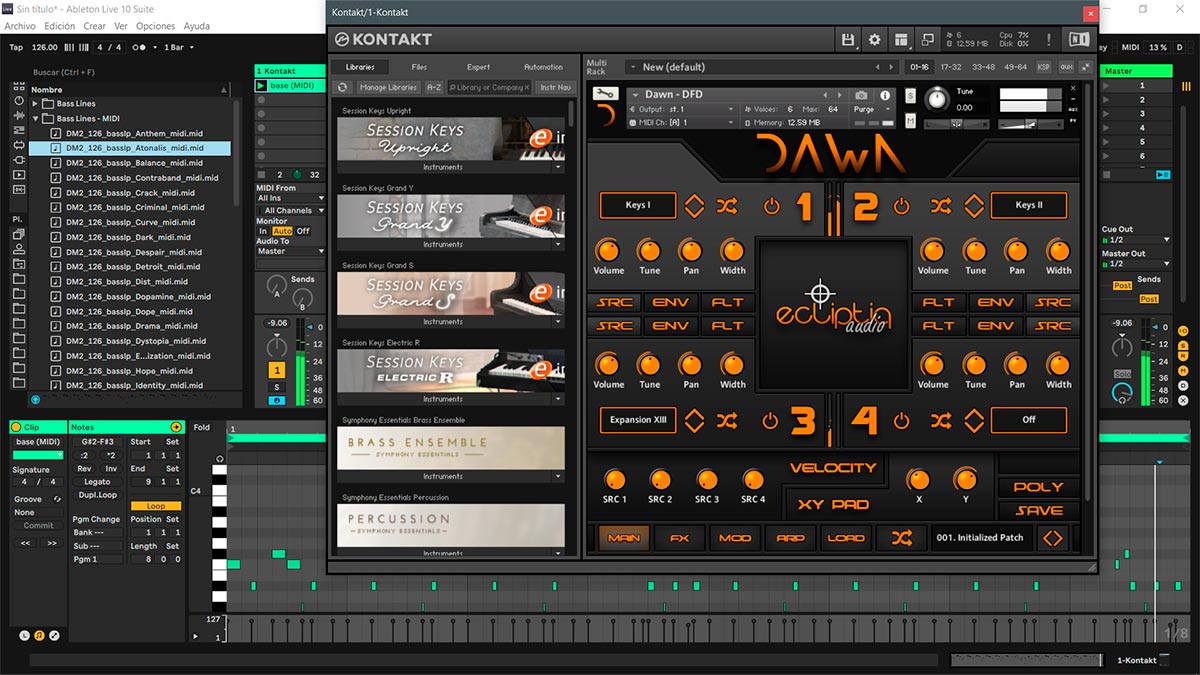Viewport: 1200px width, 675px height.
Task: Click the preview headphone icon above piano roll
Action: 219,459
